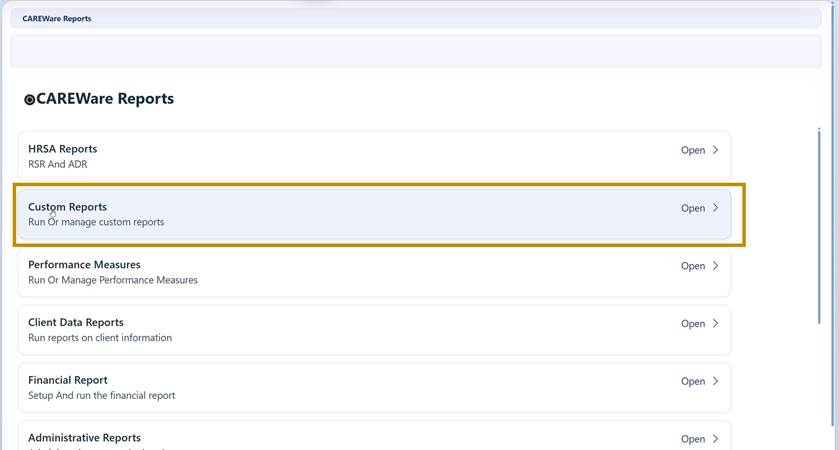Choose the Financial Report title
This screenshot has width=839, height=450.
click(67, 380)
